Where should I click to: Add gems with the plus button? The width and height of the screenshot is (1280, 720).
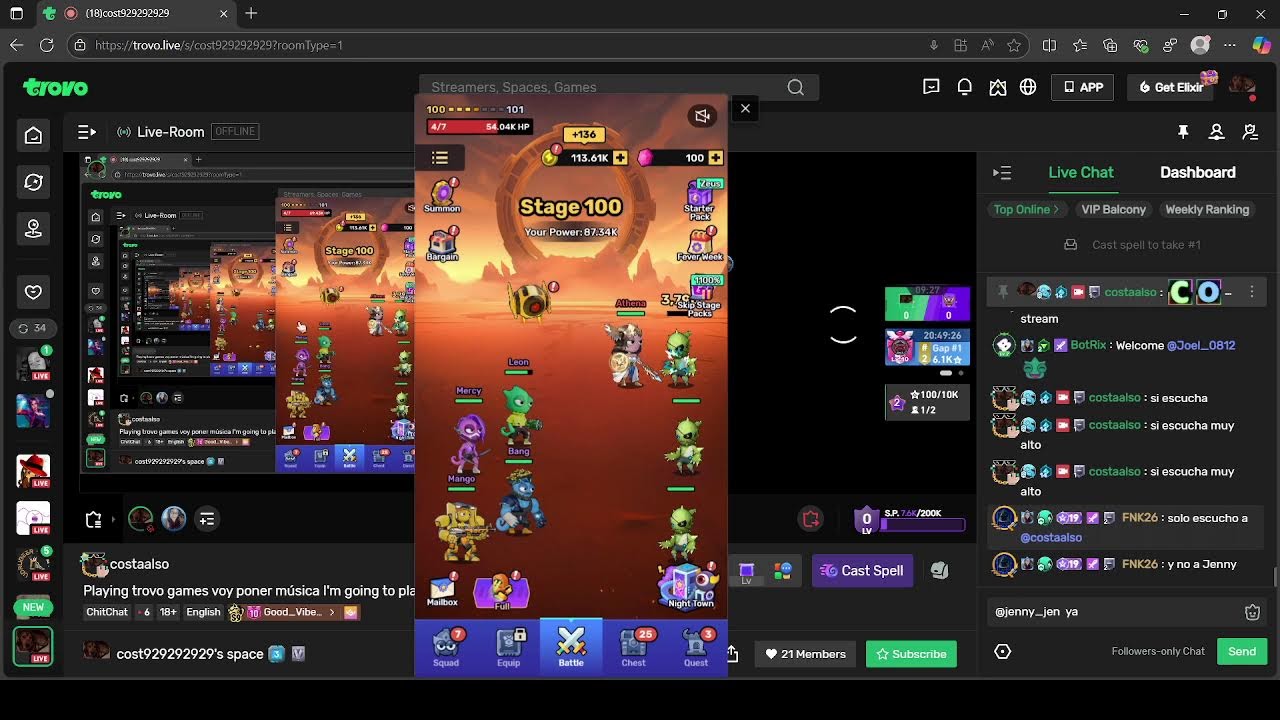(716, 158)
